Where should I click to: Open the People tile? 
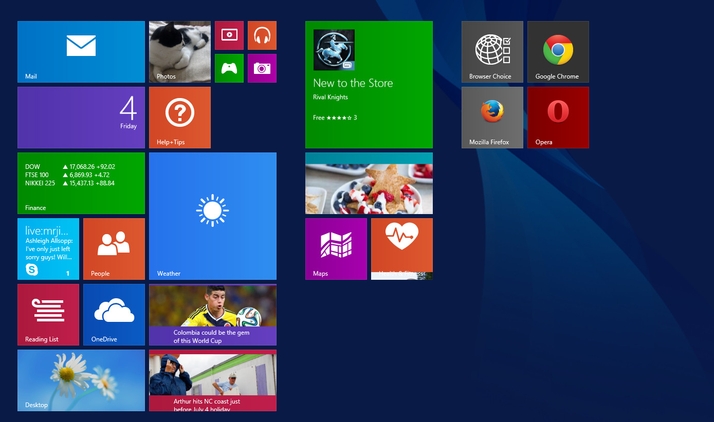click(114, 249)
